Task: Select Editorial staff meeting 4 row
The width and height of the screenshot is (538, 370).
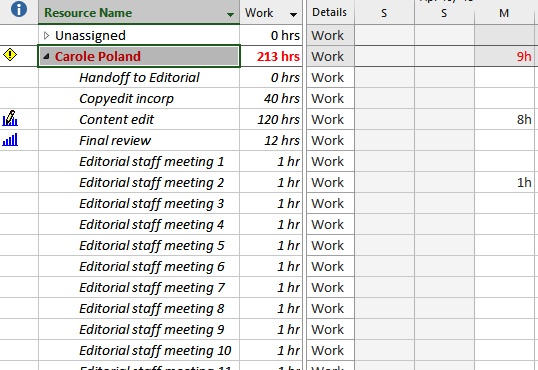Action: pos(152,224)
